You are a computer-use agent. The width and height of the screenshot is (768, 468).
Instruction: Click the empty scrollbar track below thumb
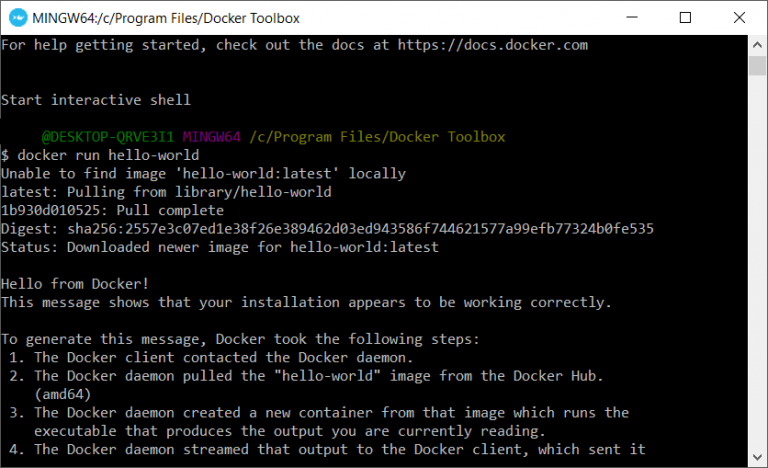(x=757, y=262)
